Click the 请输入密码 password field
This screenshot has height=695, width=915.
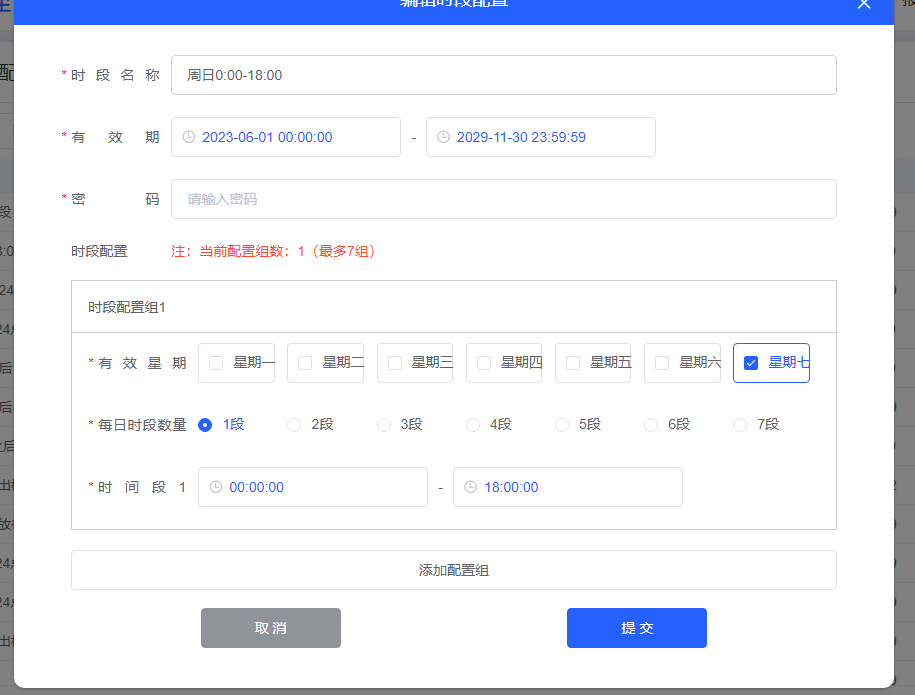point(450,198)
